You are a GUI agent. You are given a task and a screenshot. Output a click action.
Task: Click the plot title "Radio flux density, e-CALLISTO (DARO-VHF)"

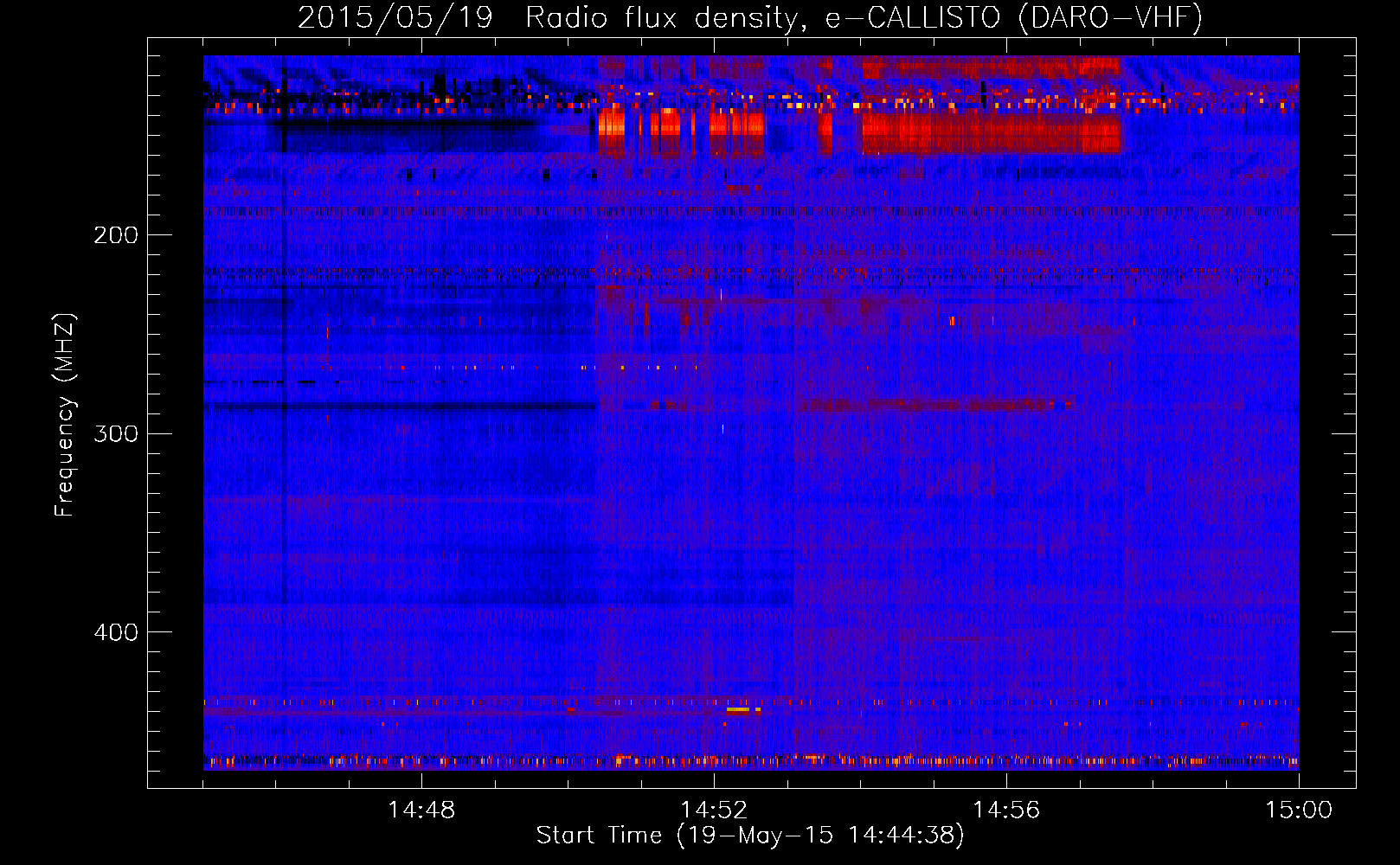(864, 18)
